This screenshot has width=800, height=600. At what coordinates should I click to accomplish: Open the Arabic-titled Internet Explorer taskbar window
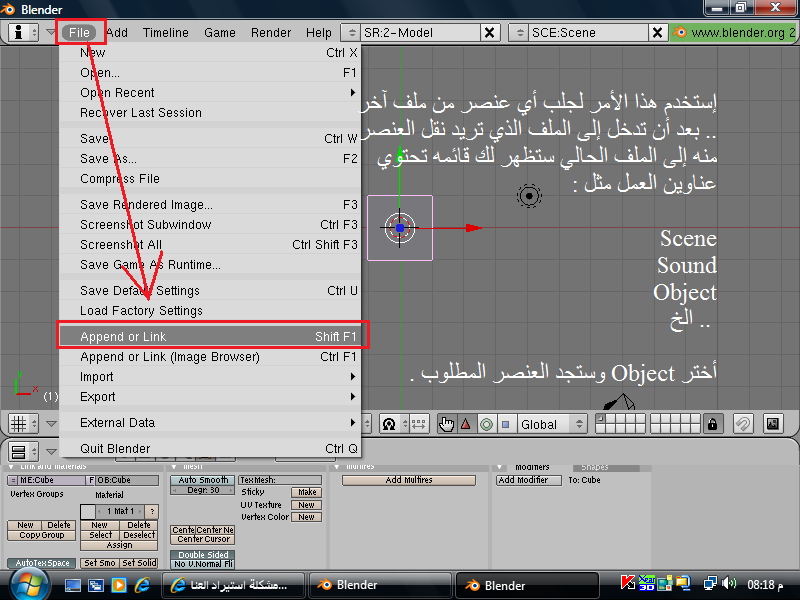pyautogui.click(x=233, y=585)
